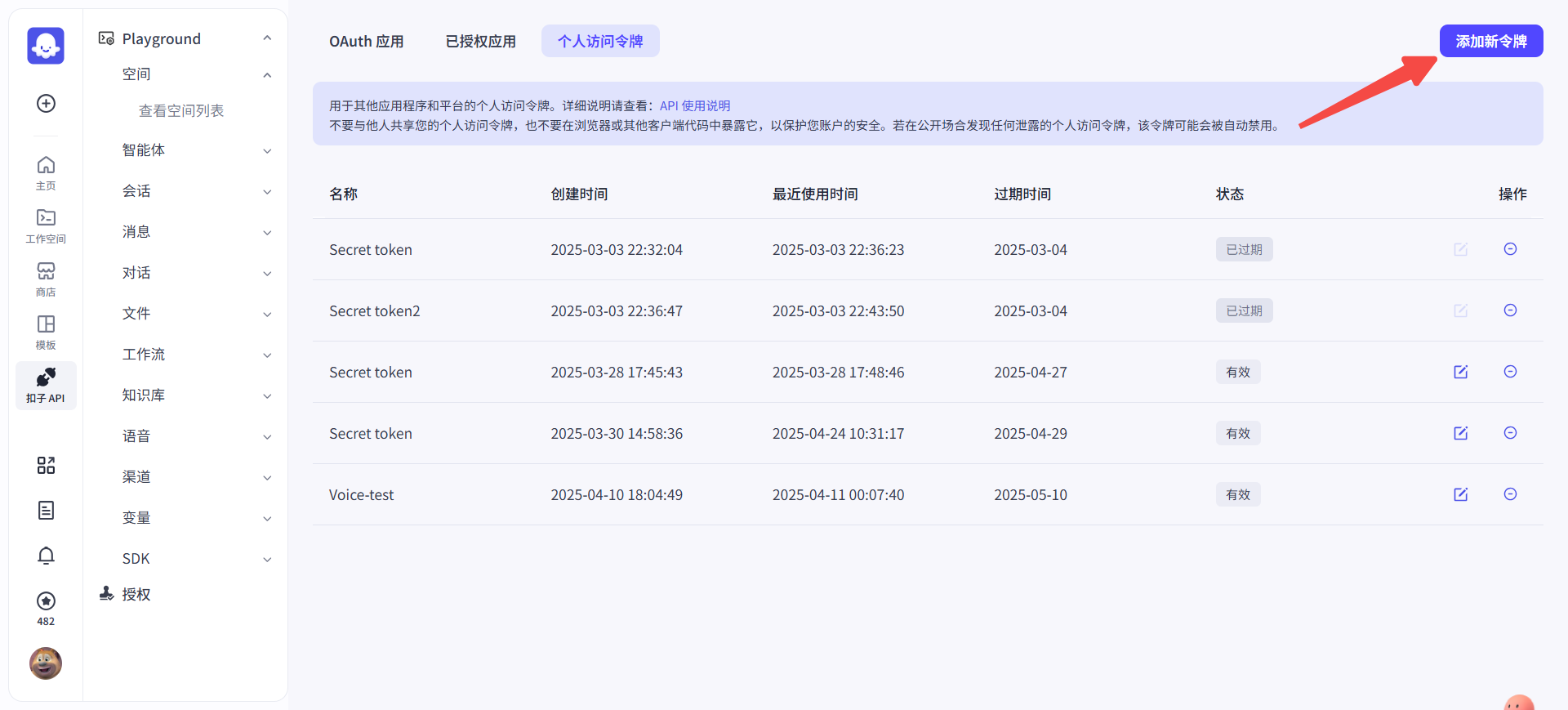This screenshot has height=710, width=1568.
Task: Open the notifications bell icon
Action: (x=47, y=556)
